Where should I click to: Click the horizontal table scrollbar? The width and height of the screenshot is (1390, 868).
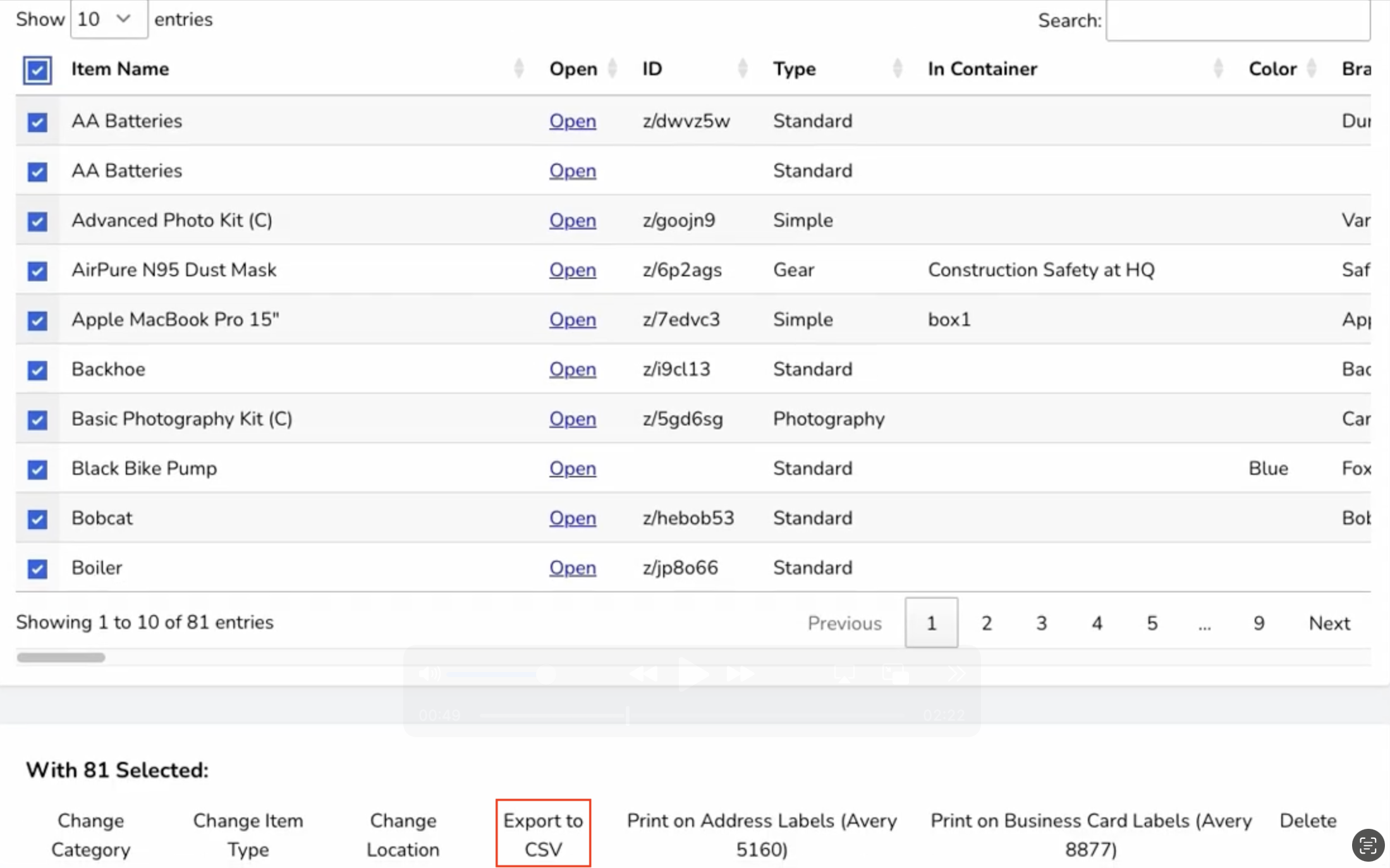61,657
